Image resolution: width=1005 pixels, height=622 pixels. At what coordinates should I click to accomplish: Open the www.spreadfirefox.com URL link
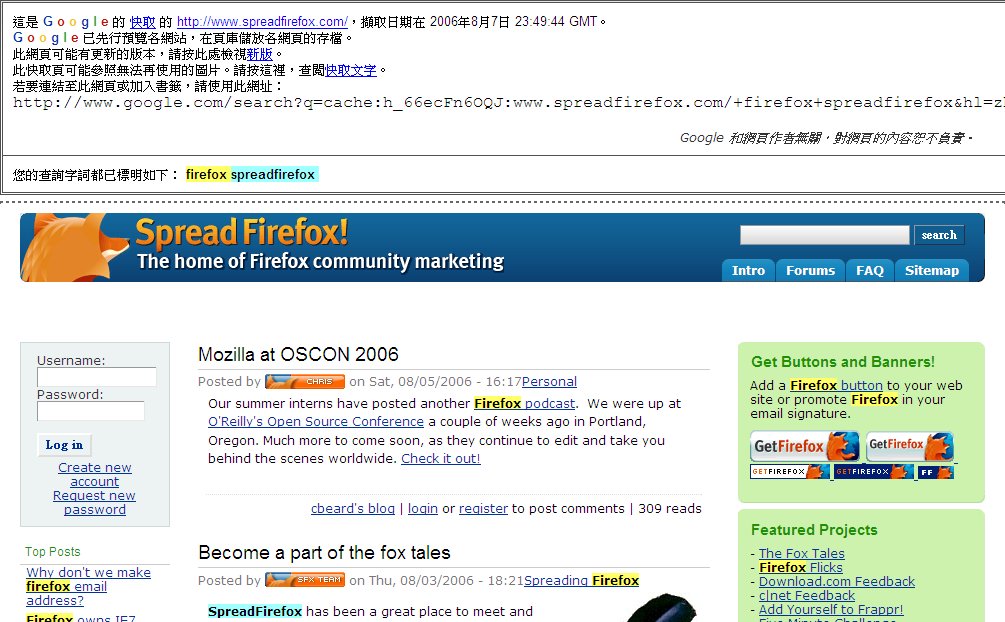point(262,22)
